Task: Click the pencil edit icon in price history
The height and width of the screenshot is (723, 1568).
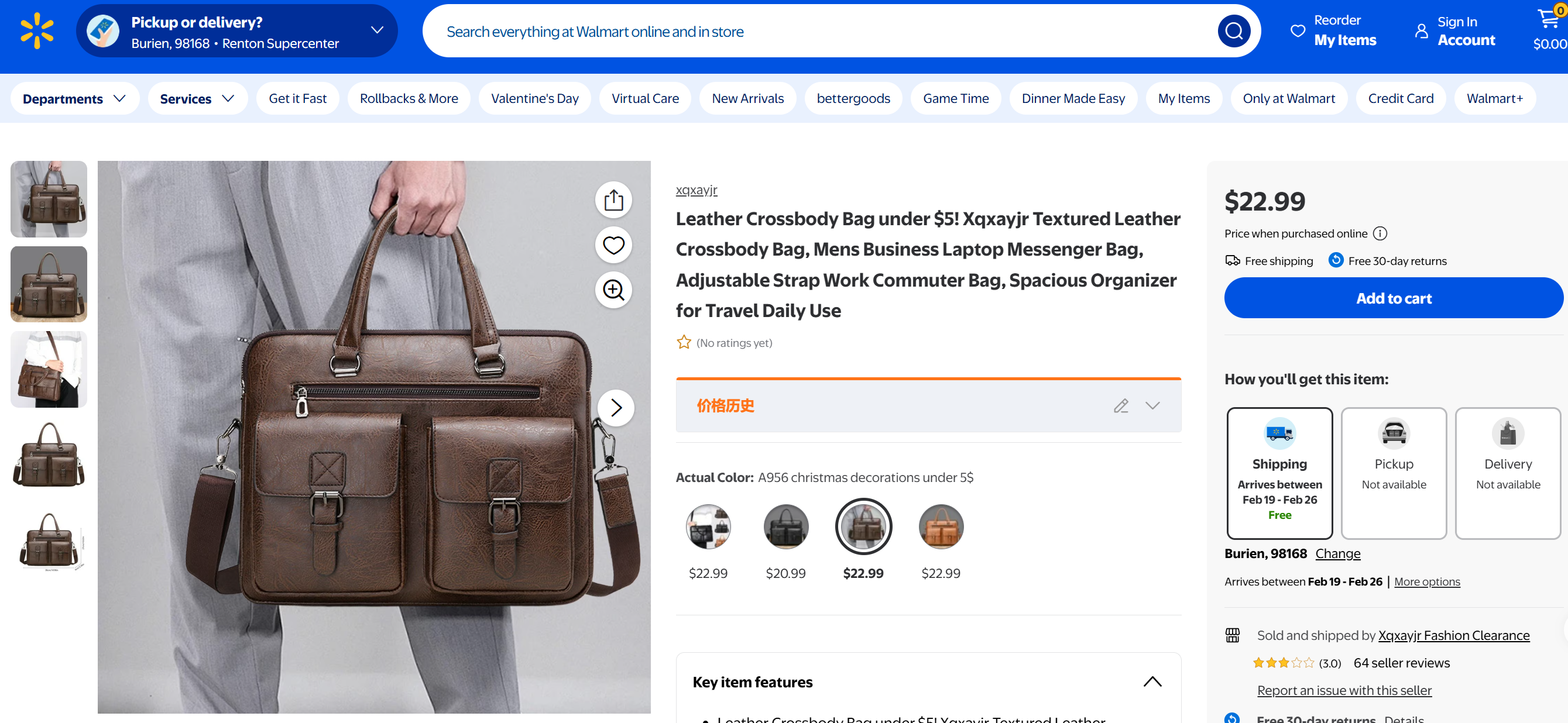Action: [1121, 406]
